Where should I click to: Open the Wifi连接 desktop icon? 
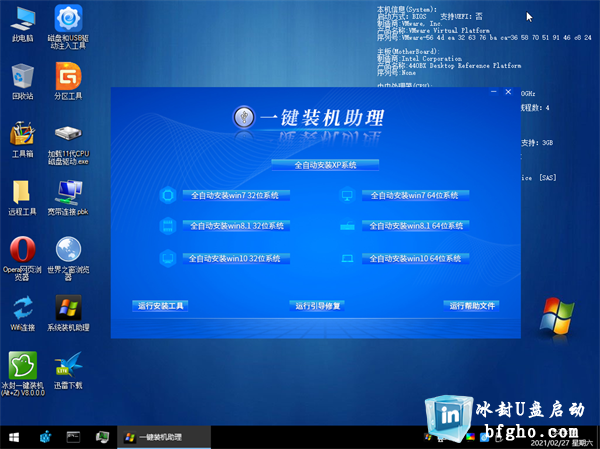pyautogui.click(x=23, y=313)
